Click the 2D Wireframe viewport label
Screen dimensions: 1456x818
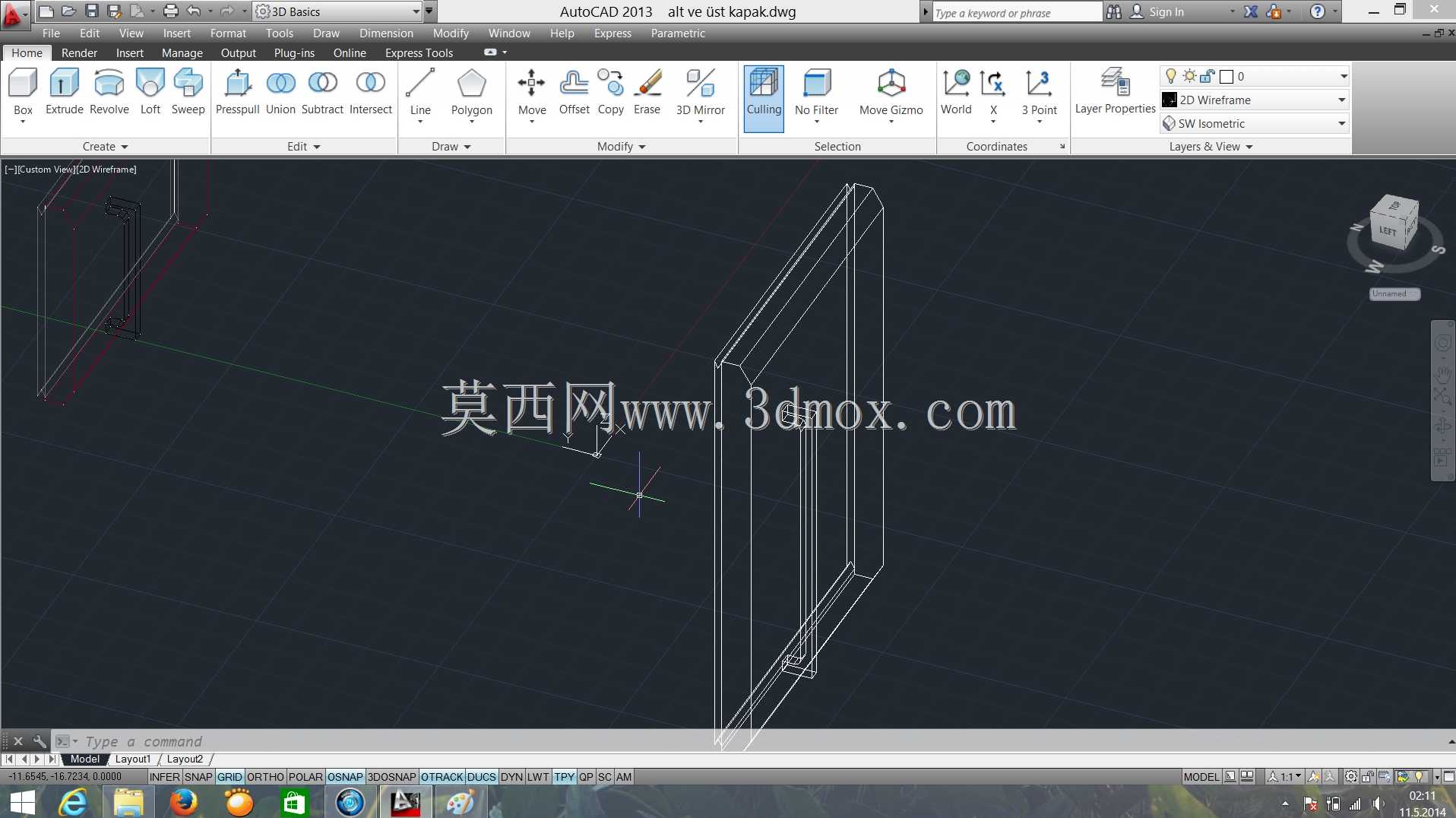(x=106, y=170)
